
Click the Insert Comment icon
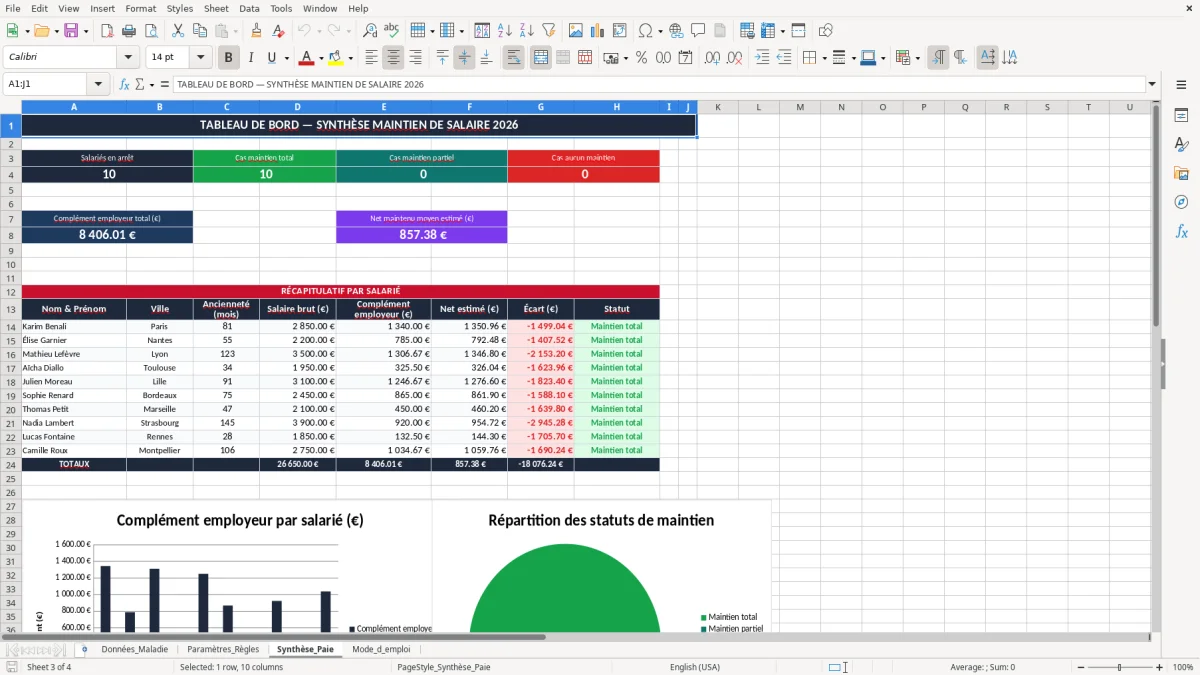tap(697, 31)
